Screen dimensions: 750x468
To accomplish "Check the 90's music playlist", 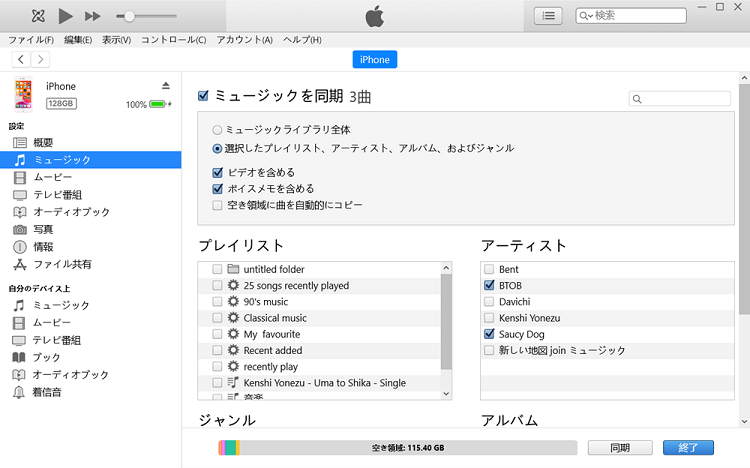I will (217, 302).
